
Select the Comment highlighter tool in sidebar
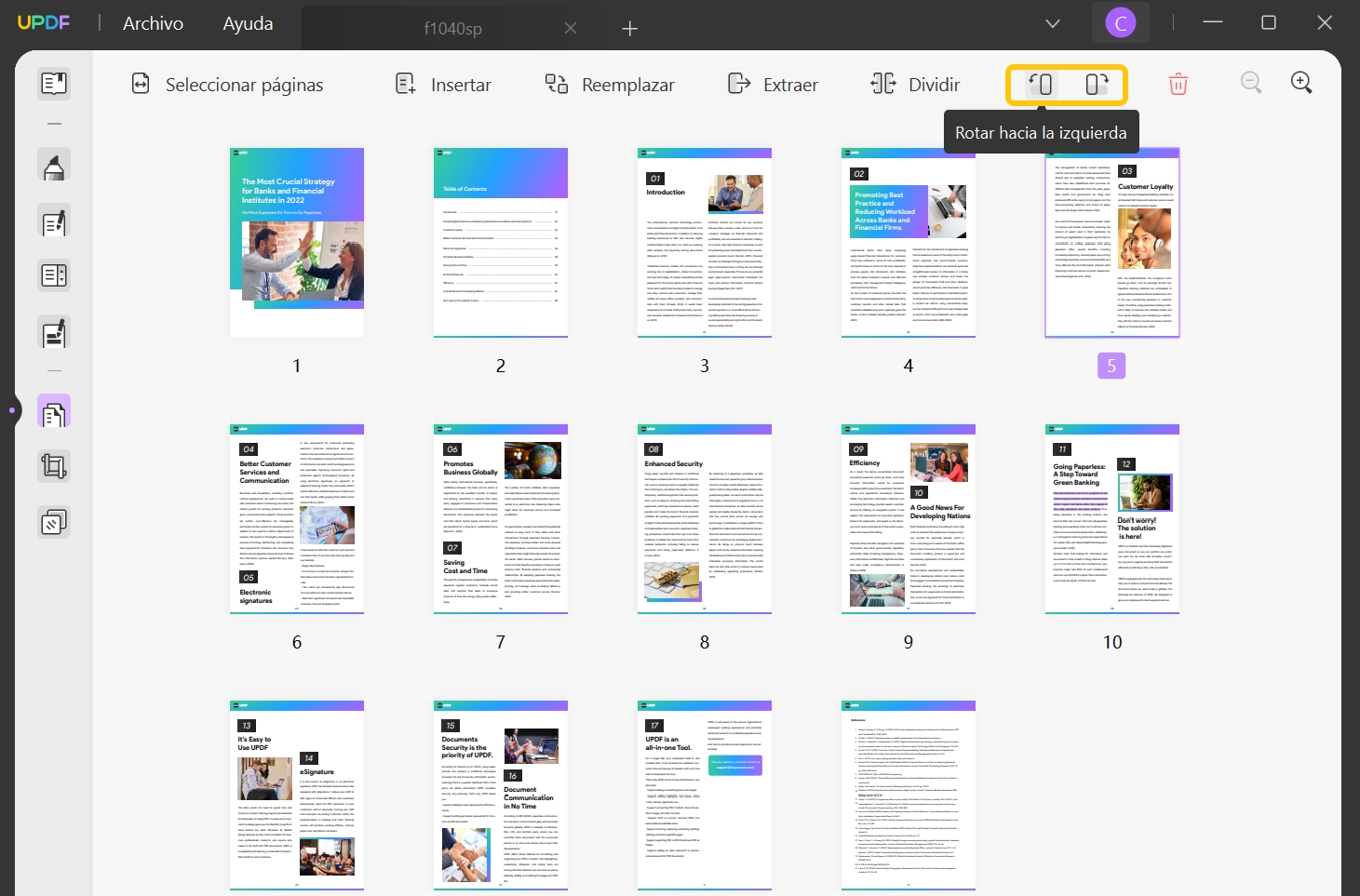pos(54,166)
